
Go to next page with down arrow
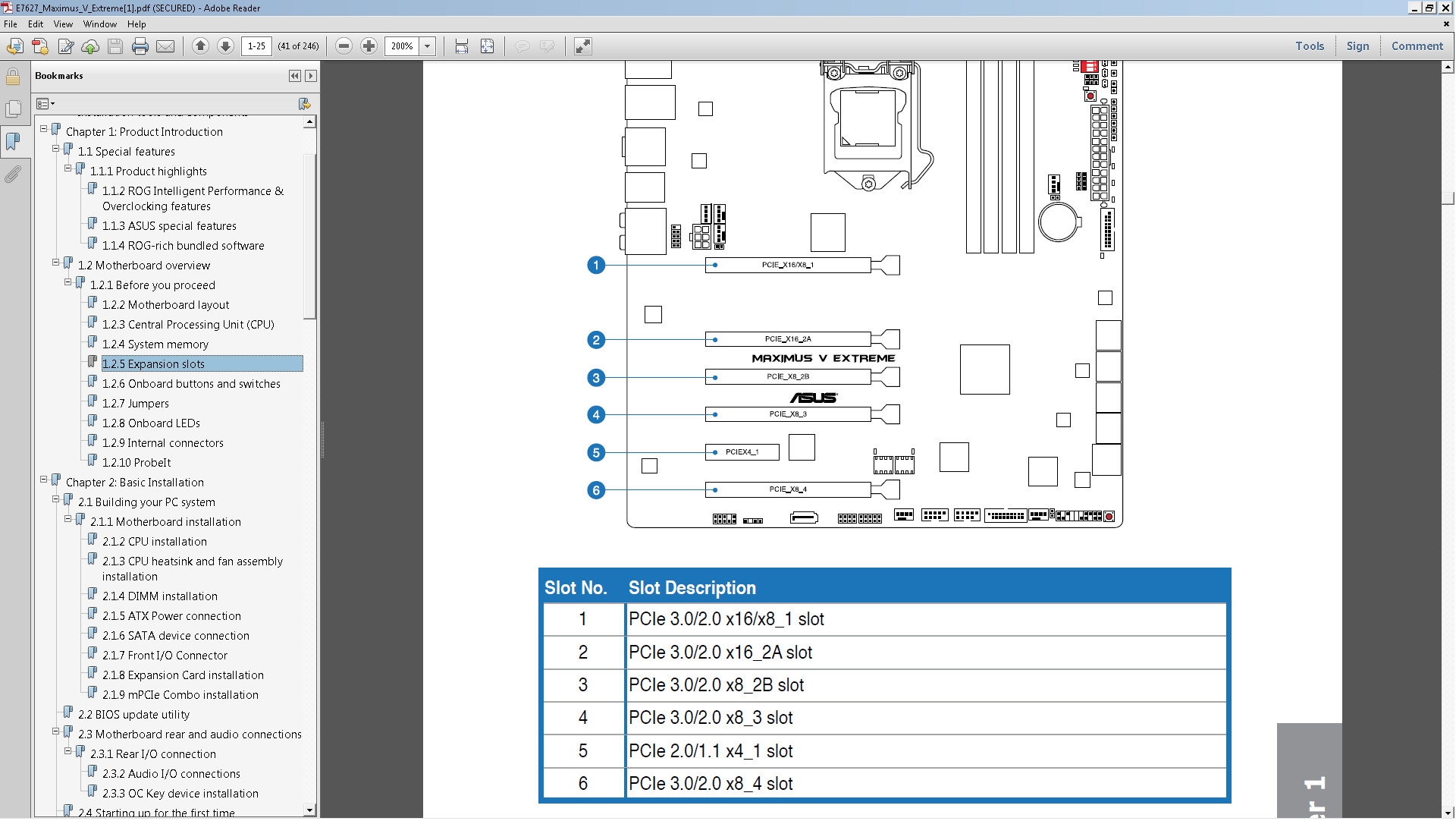[x=226, y=46]
